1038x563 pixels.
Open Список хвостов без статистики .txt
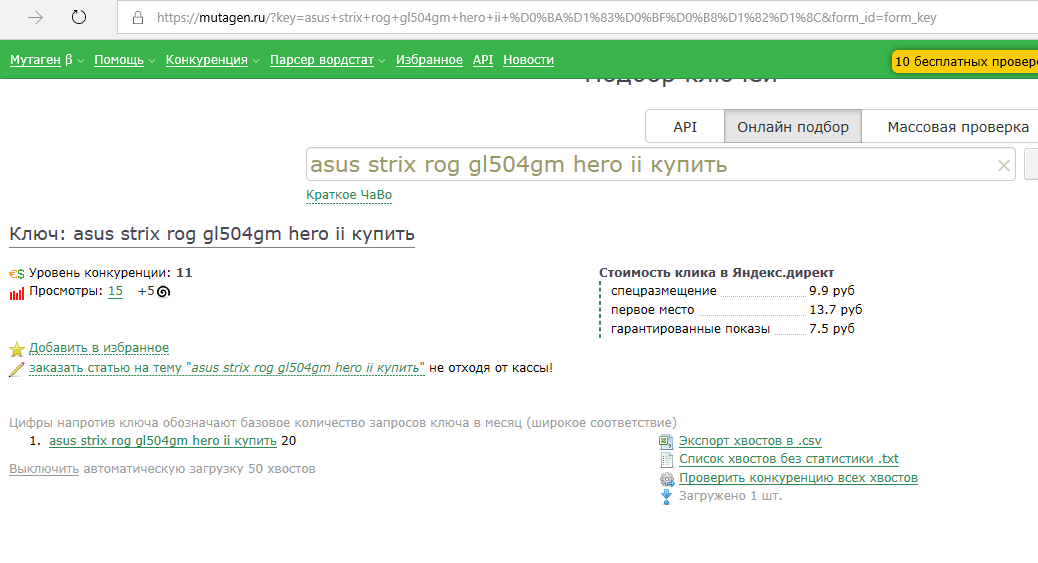[789, 459]
